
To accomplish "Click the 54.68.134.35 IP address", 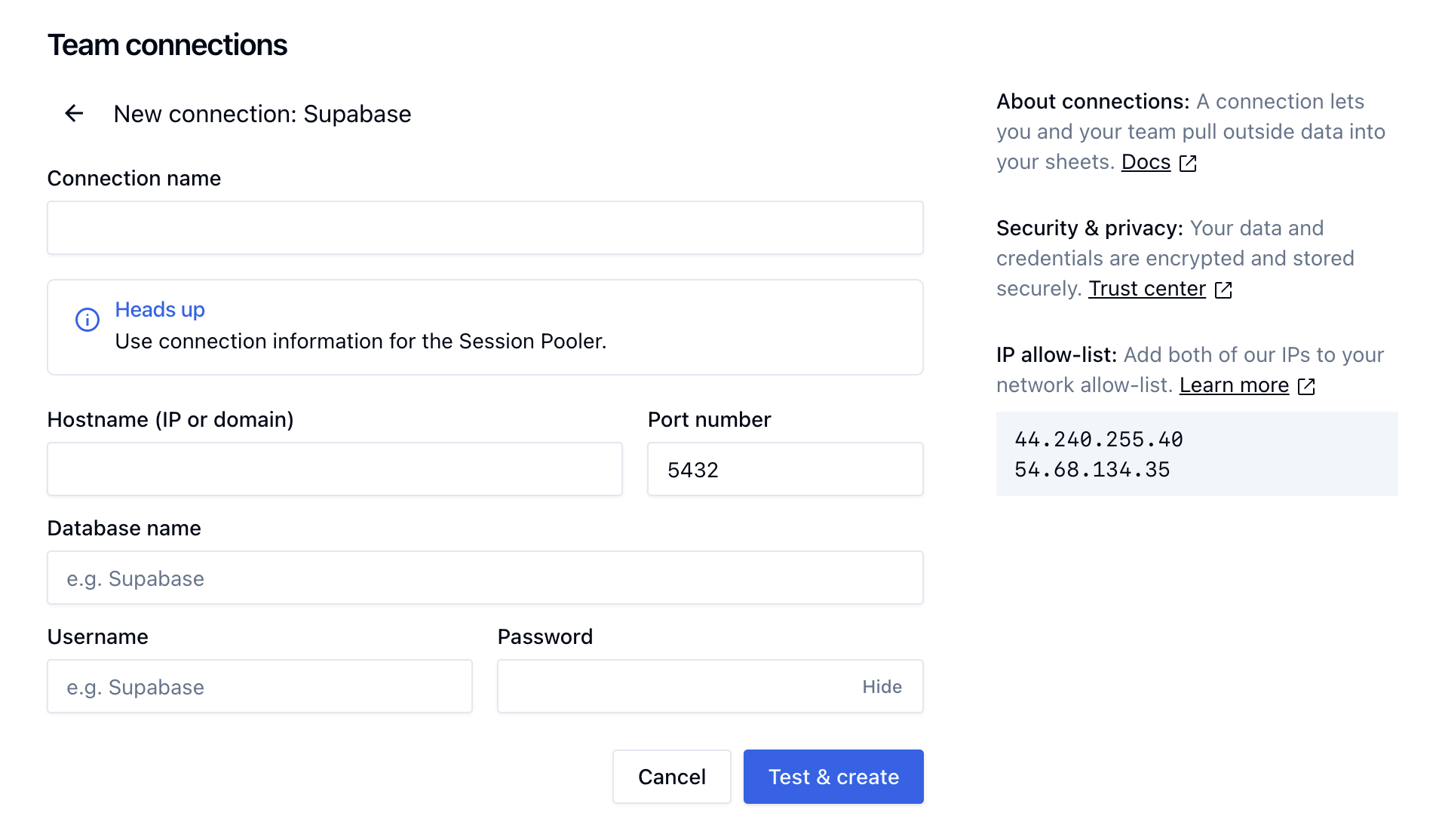I will point(1092,470).
